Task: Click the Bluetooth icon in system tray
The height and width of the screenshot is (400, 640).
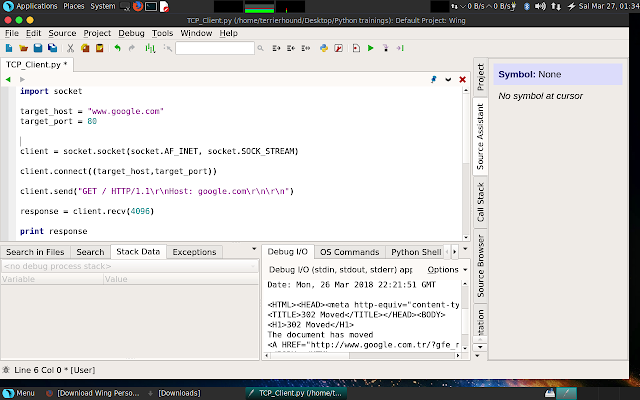Action: pos(527,6)
